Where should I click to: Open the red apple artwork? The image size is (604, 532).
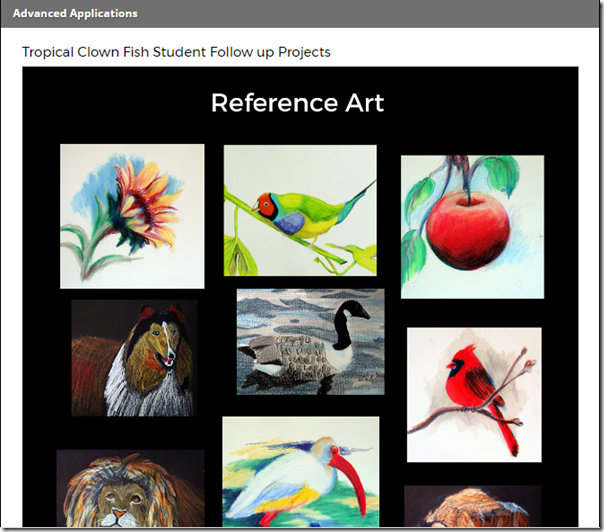472,227
